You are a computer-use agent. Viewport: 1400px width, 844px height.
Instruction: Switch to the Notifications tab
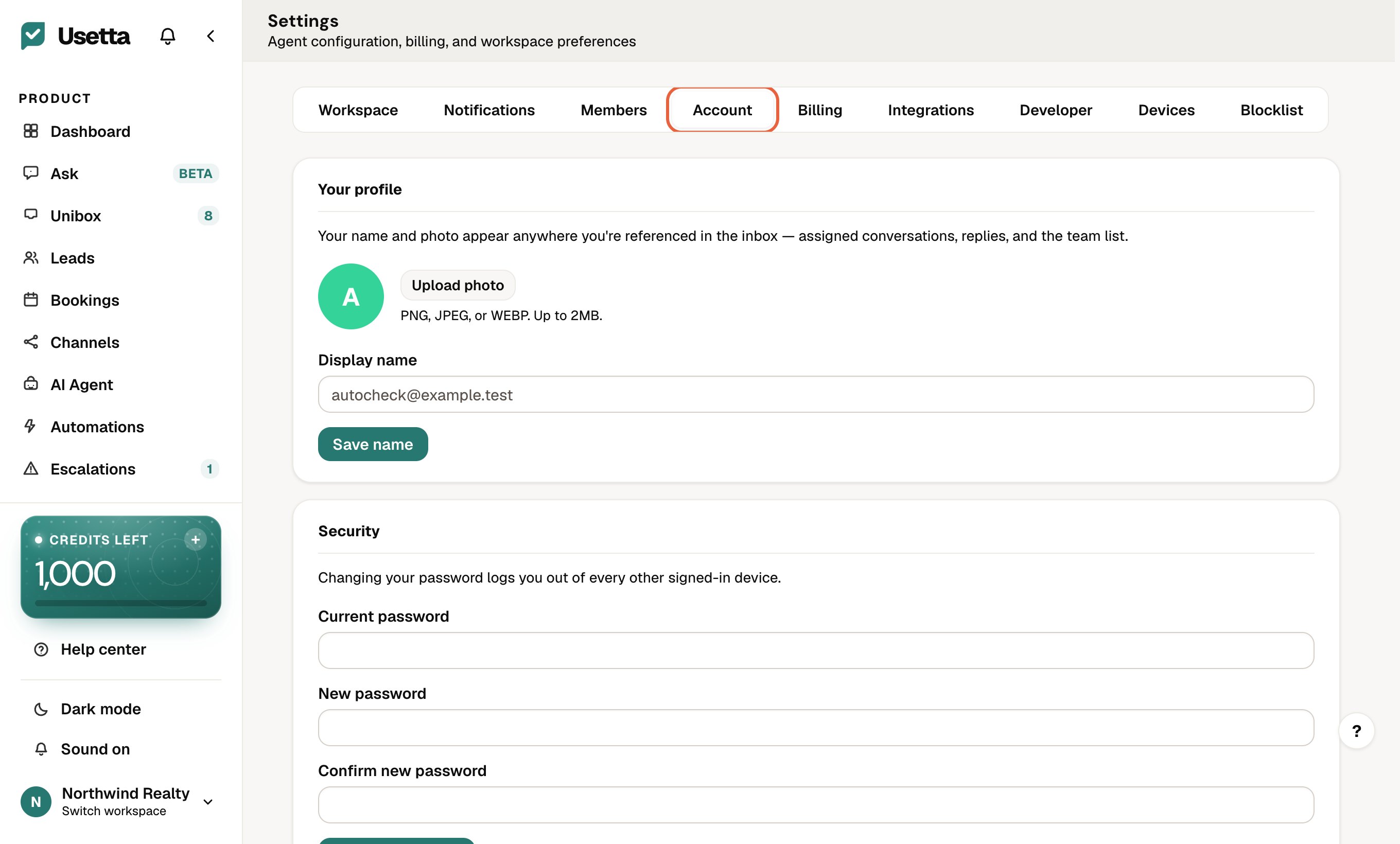point(489,110)
